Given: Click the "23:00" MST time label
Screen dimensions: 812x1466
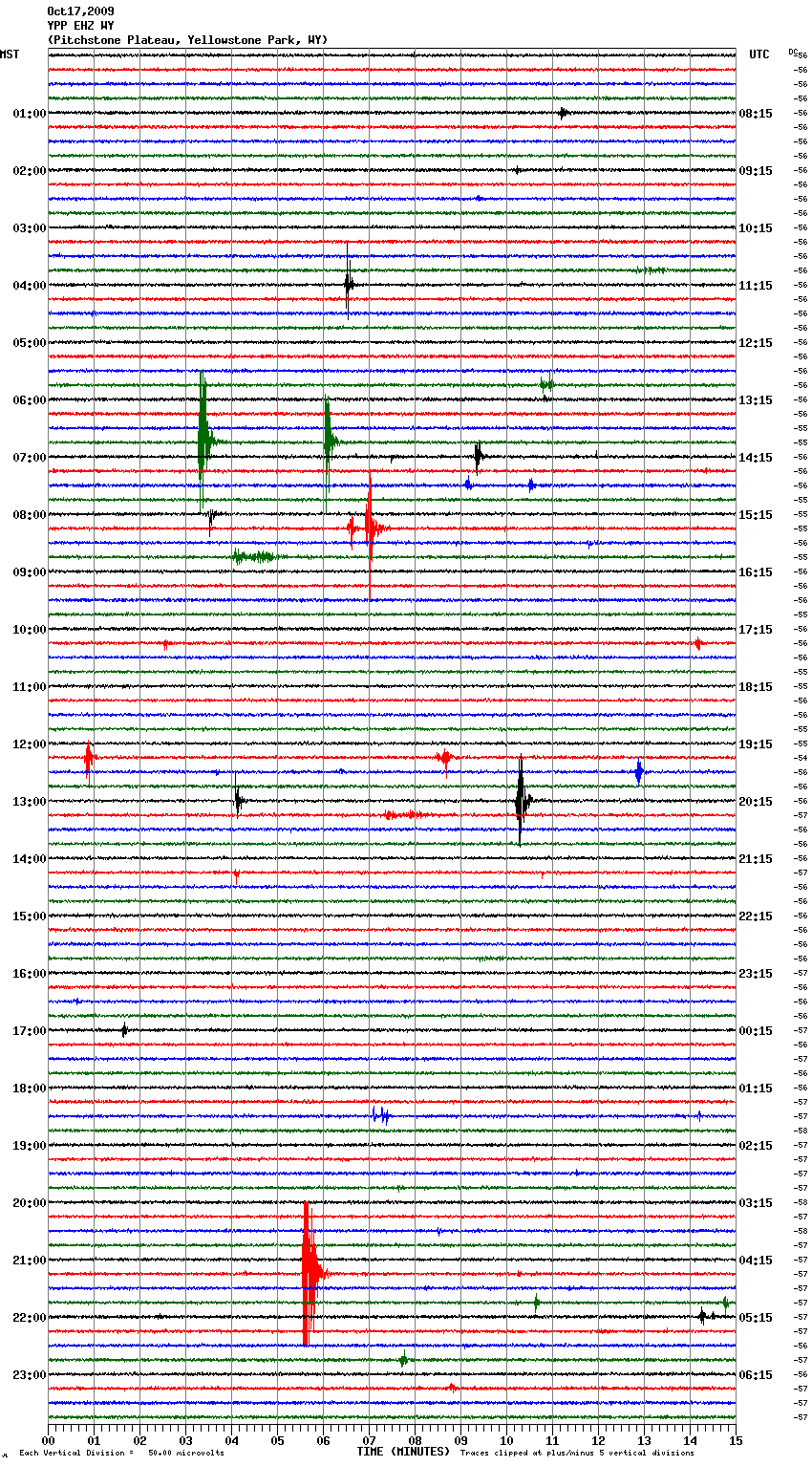Looking at the screenshot, I should coord(30,1375).
